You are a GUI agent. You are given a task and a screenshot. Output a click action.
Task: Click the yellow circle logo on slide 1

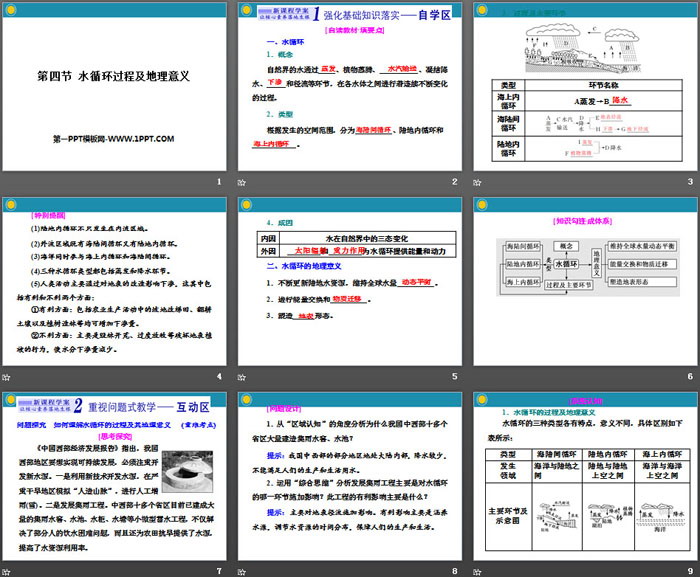[x=11, y=10]
